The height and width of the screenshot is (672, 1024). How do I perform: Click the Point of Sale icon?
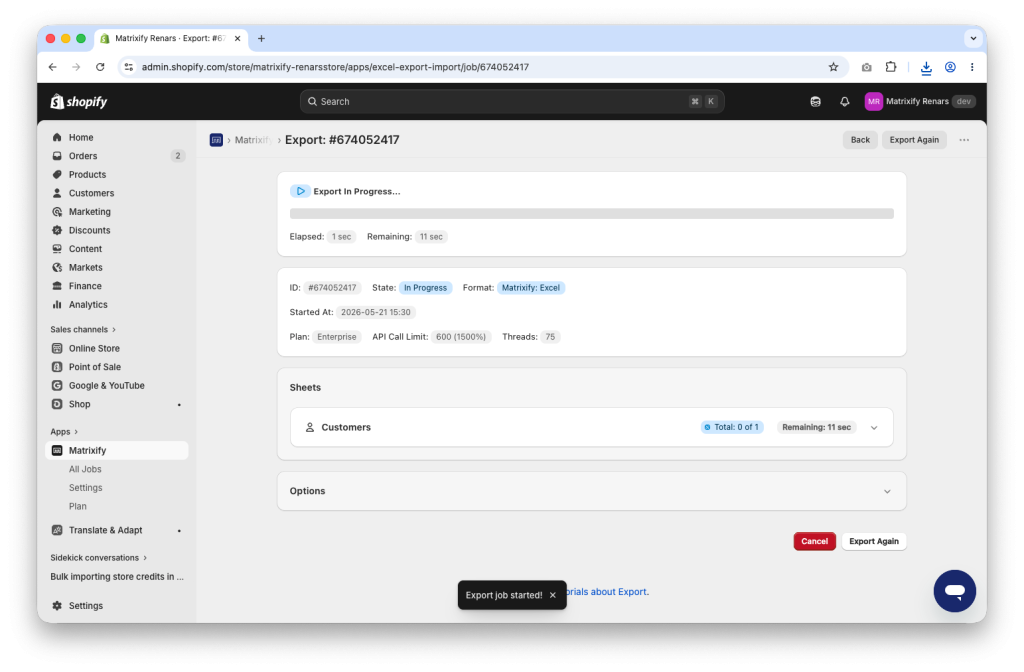pos(57,367)
